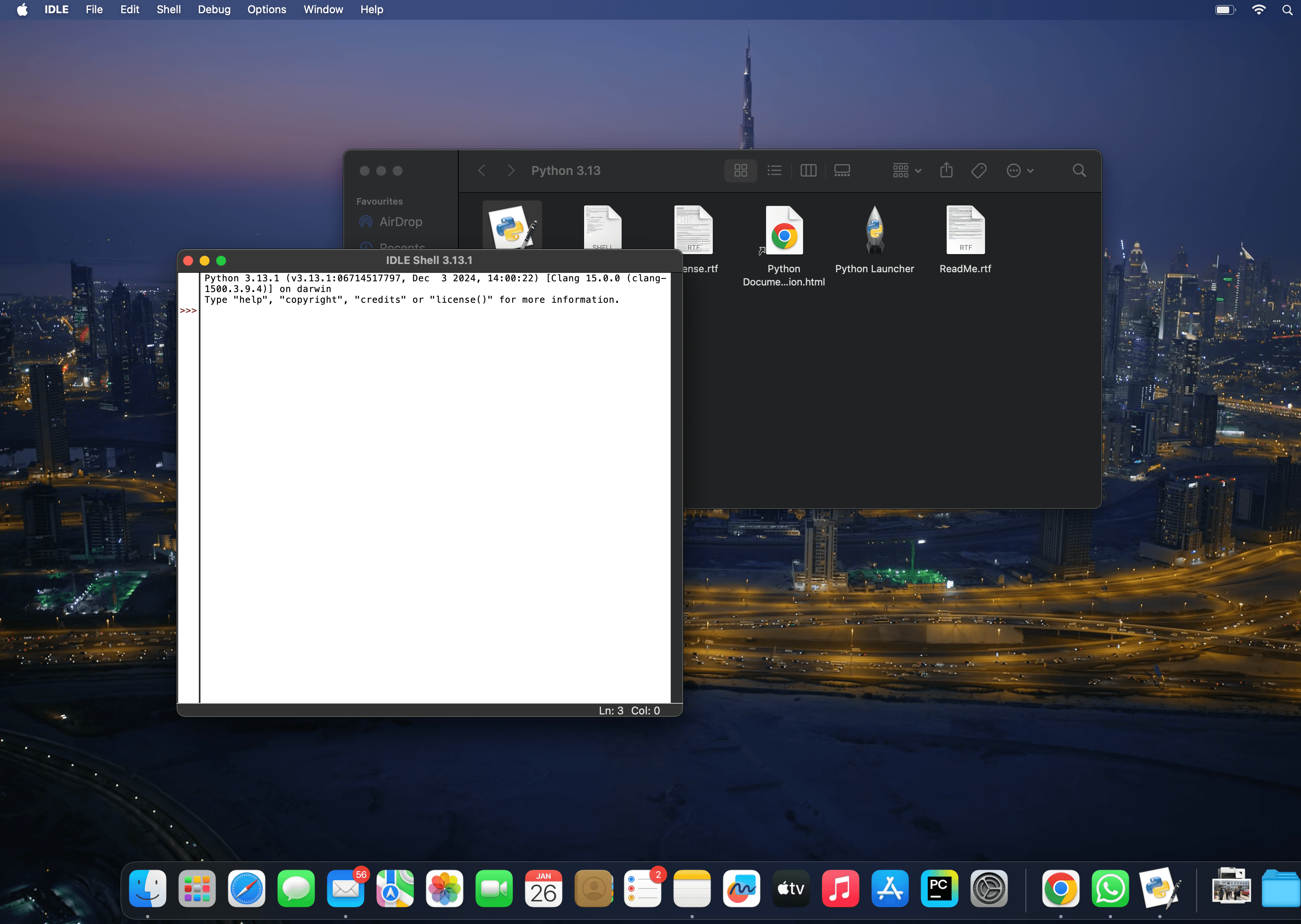Click the IDLE Python icon in Dock
This screenshot has height=924, width=1301.
click(x=1160, y=888)
